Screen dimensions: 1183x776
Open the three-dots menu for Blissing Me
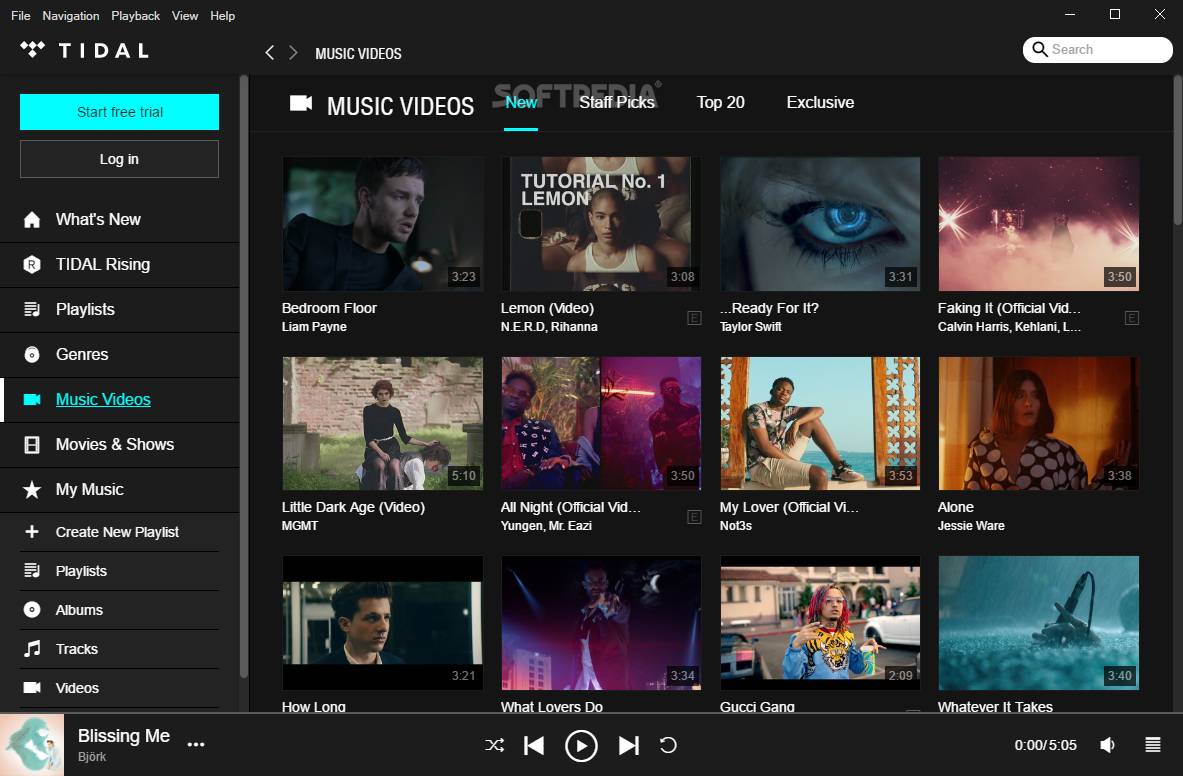[x=196, y=744]
